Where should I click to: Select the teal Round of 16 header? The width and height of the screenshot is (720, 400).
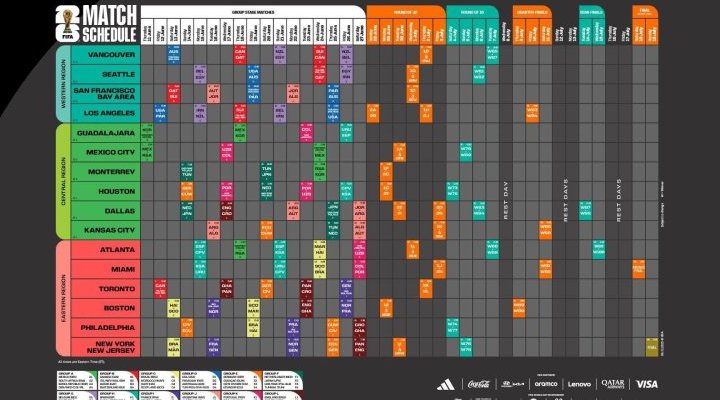472,12
